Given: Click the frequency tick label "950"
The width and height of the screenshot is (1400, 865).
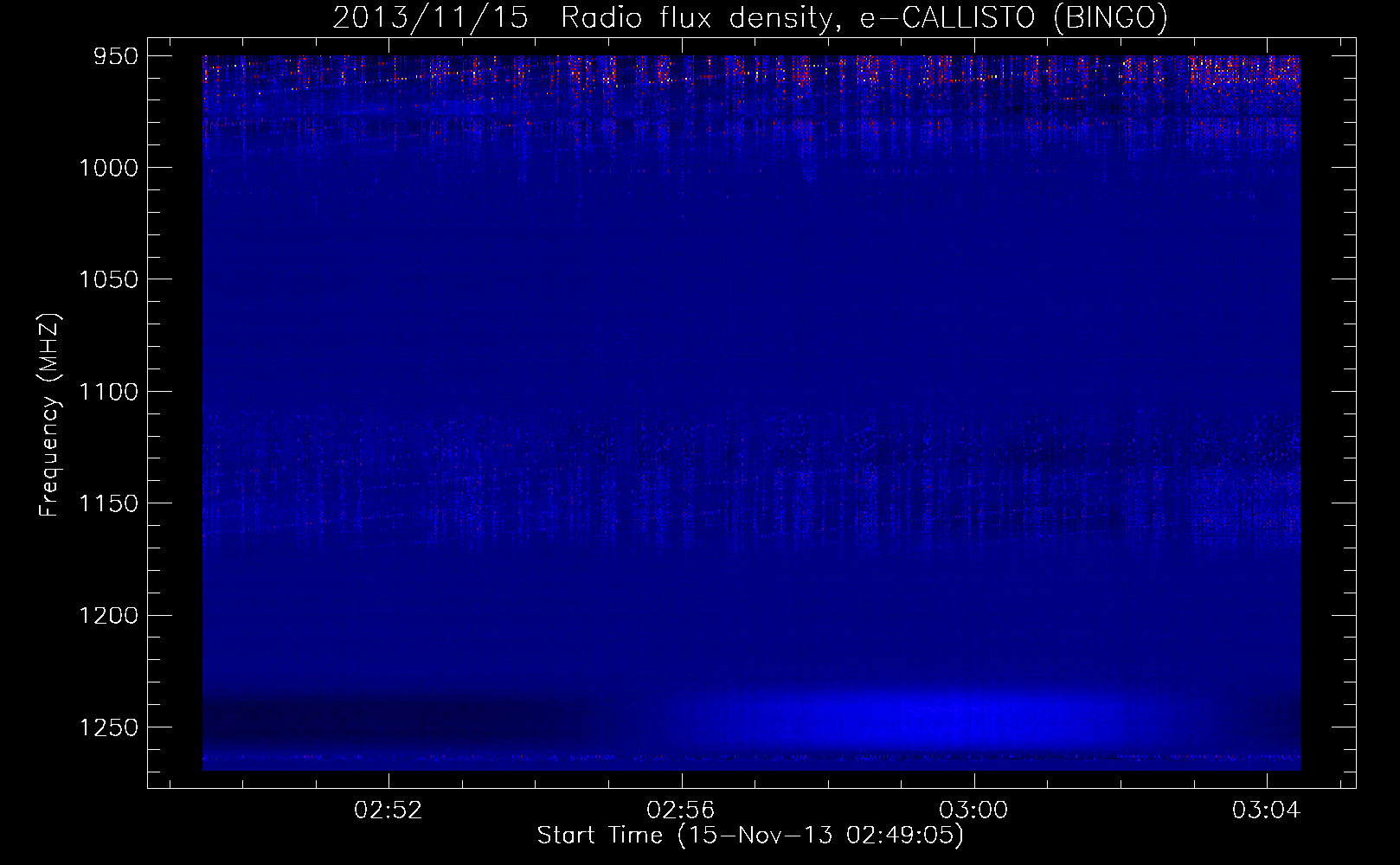Looking at the screenshot, I should pyautogui.click(x=116, y=56).
